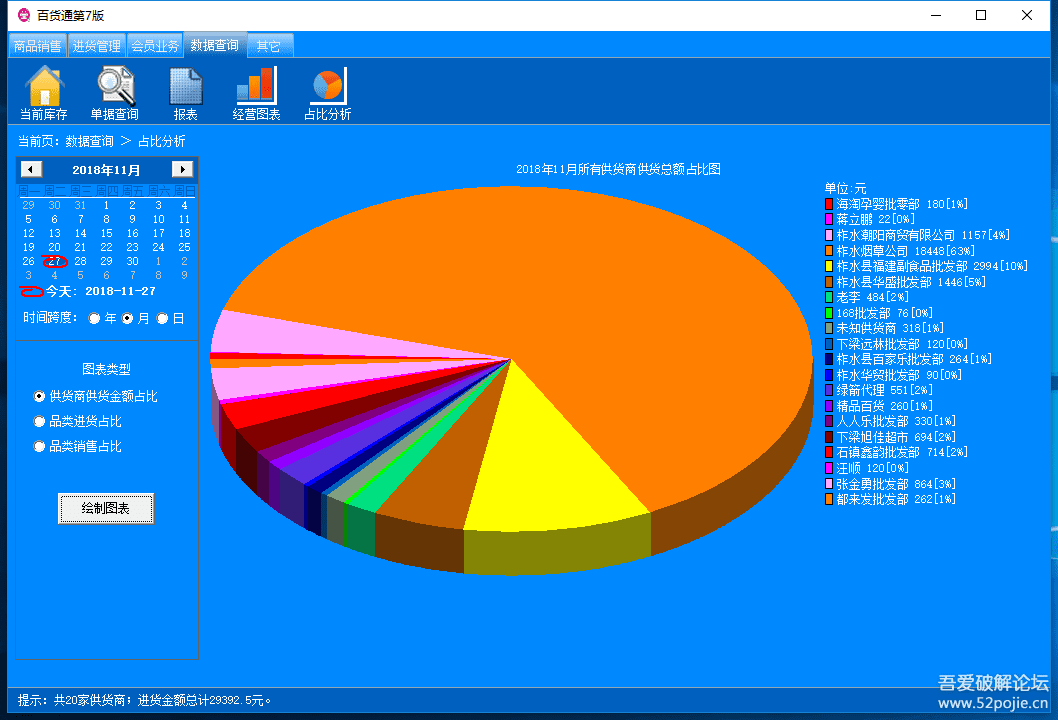
Task: Go to previous month in calendar
Action: click(x=31, y=170)
